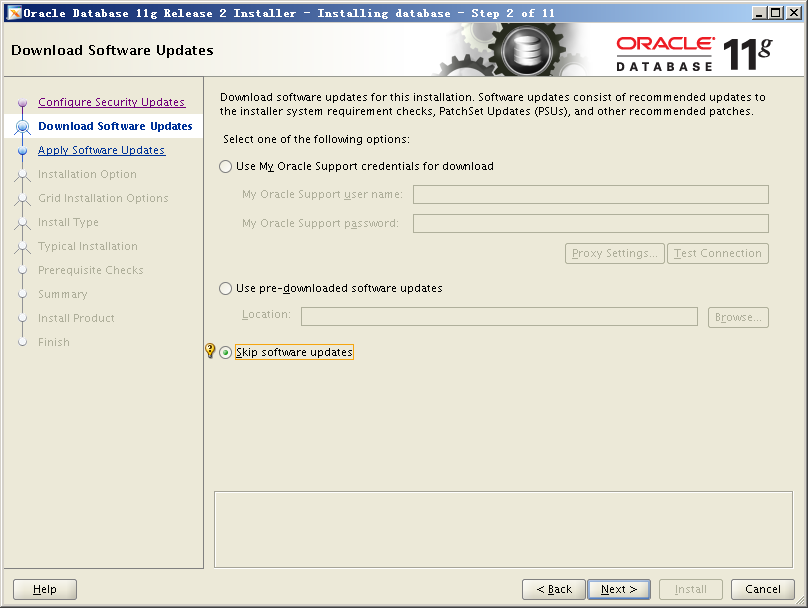Click the Apply Software Updates step bullet

(x=22, y=151)
